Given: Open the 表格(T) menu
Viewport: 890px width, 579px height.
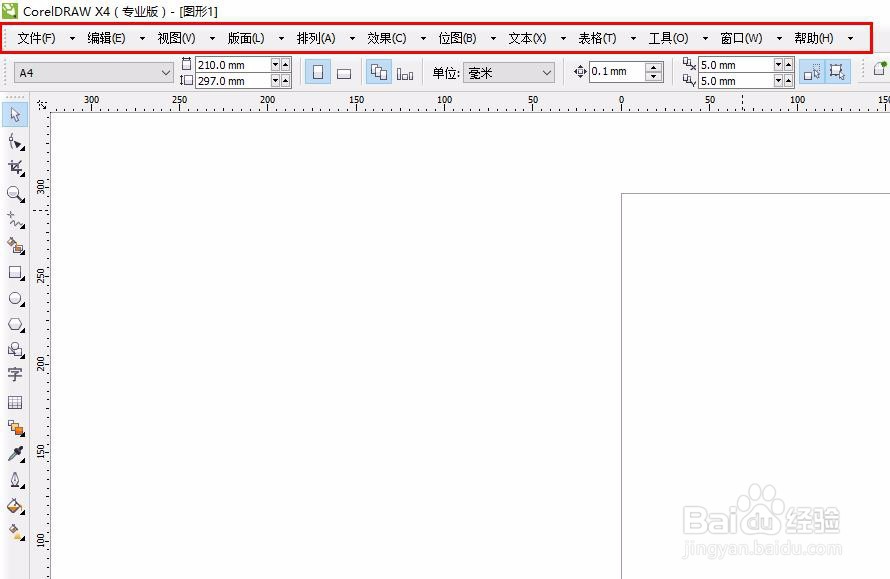Looking at the screenshot, I should pos(597,38).
